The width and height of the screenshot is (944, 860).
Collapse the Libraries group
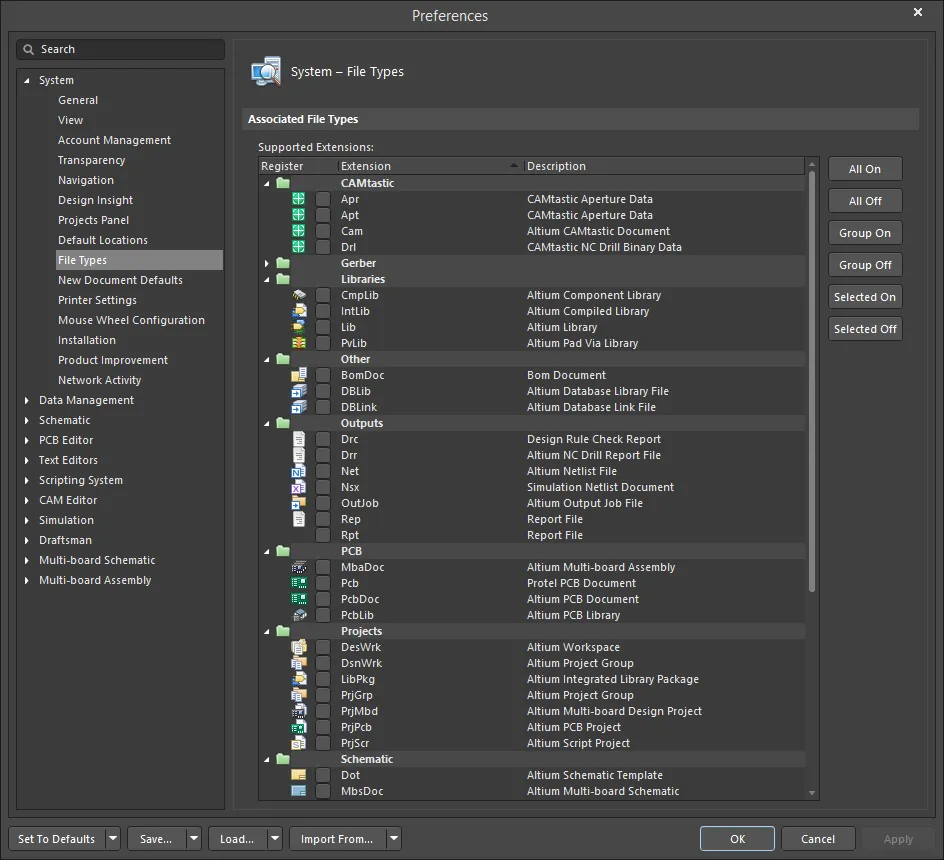[267, 279]
